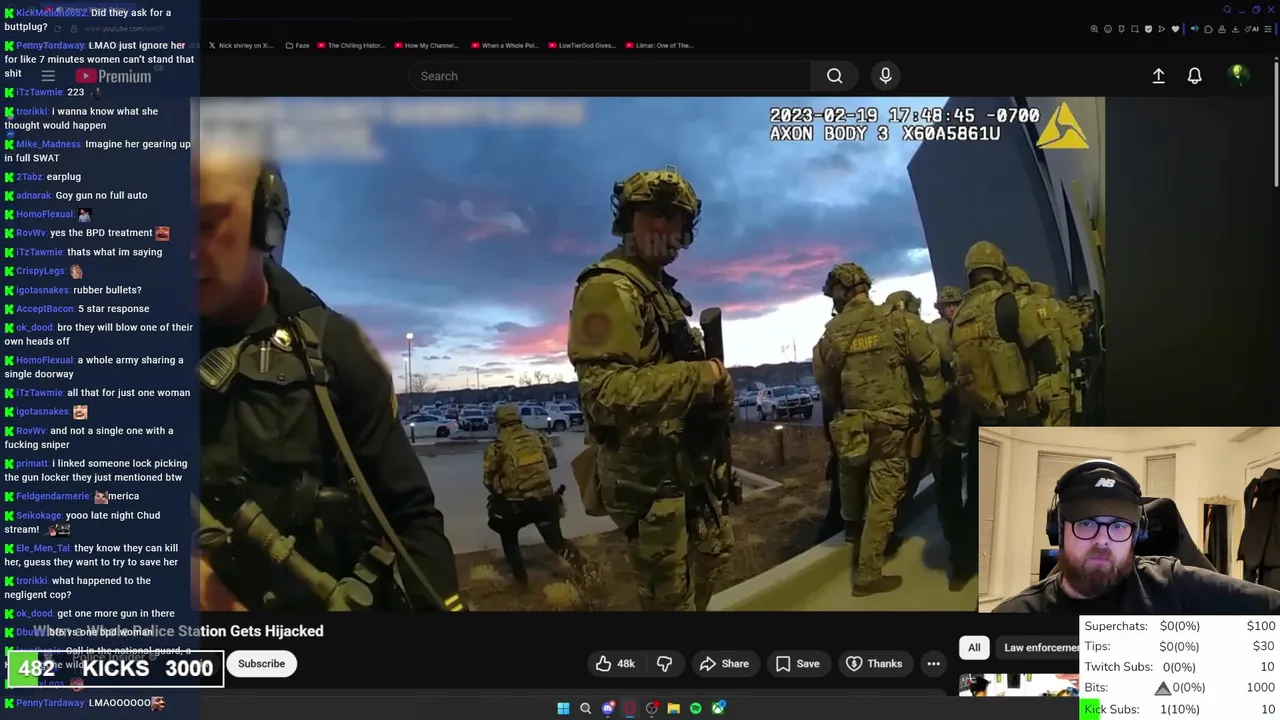
Task: Subscribe to the channel
Action: click(x=261, y=664)
